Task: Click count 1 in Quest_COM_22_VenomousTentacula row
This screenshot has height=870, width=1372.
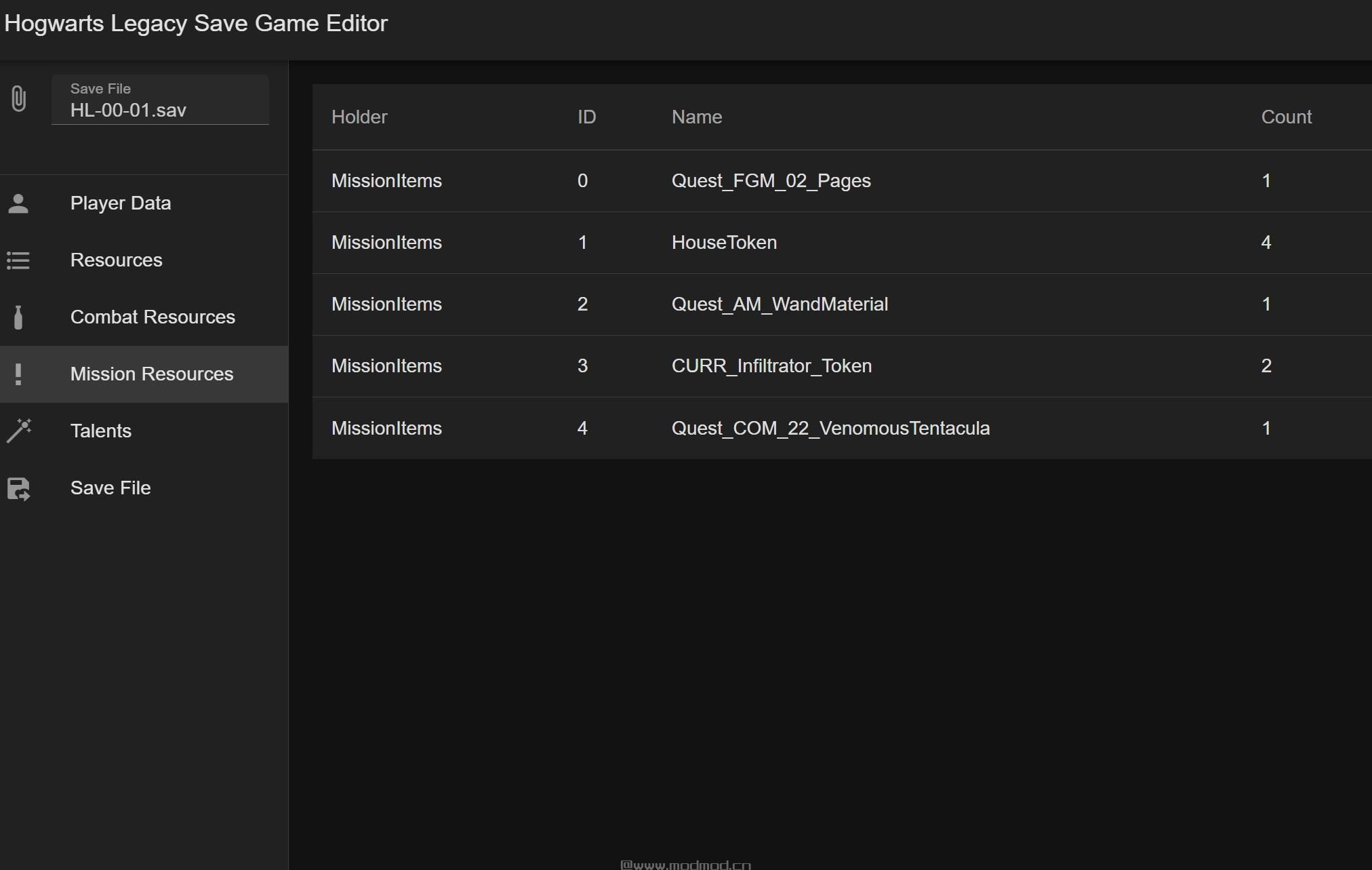Action: coord(1266,429)
